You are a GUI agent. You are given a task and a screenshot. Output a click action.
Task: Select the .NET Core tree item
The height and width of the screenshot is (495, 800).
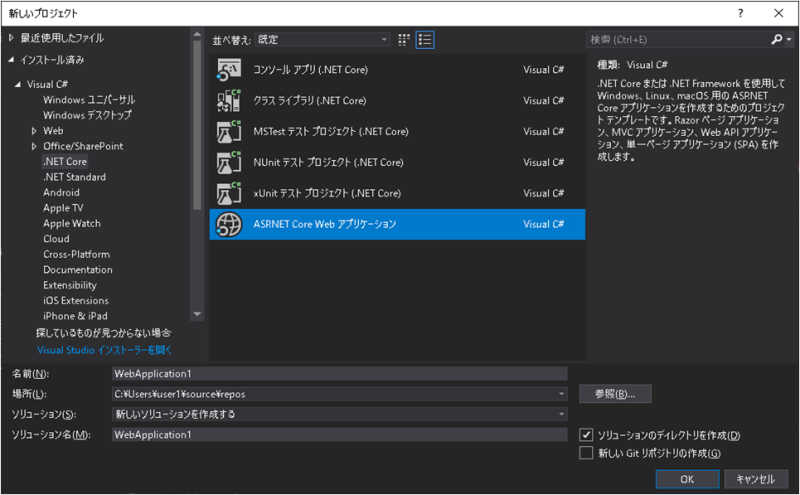(x=65, y=161)
